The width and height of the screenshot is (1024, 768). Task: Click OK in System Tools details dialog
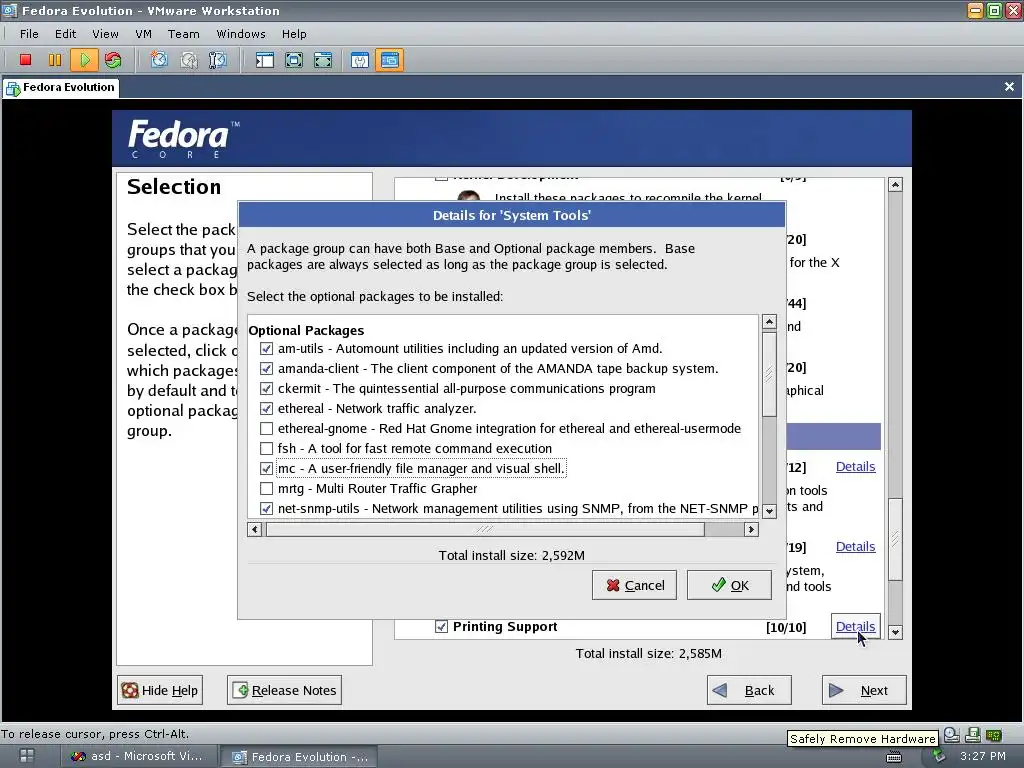(729, 585)
